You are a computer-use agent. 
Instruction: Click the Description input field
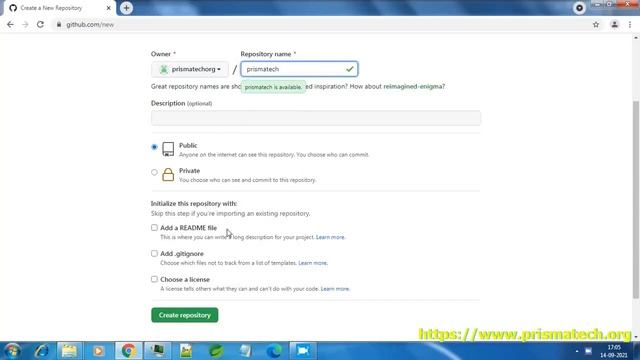click(x=316, y=118)
